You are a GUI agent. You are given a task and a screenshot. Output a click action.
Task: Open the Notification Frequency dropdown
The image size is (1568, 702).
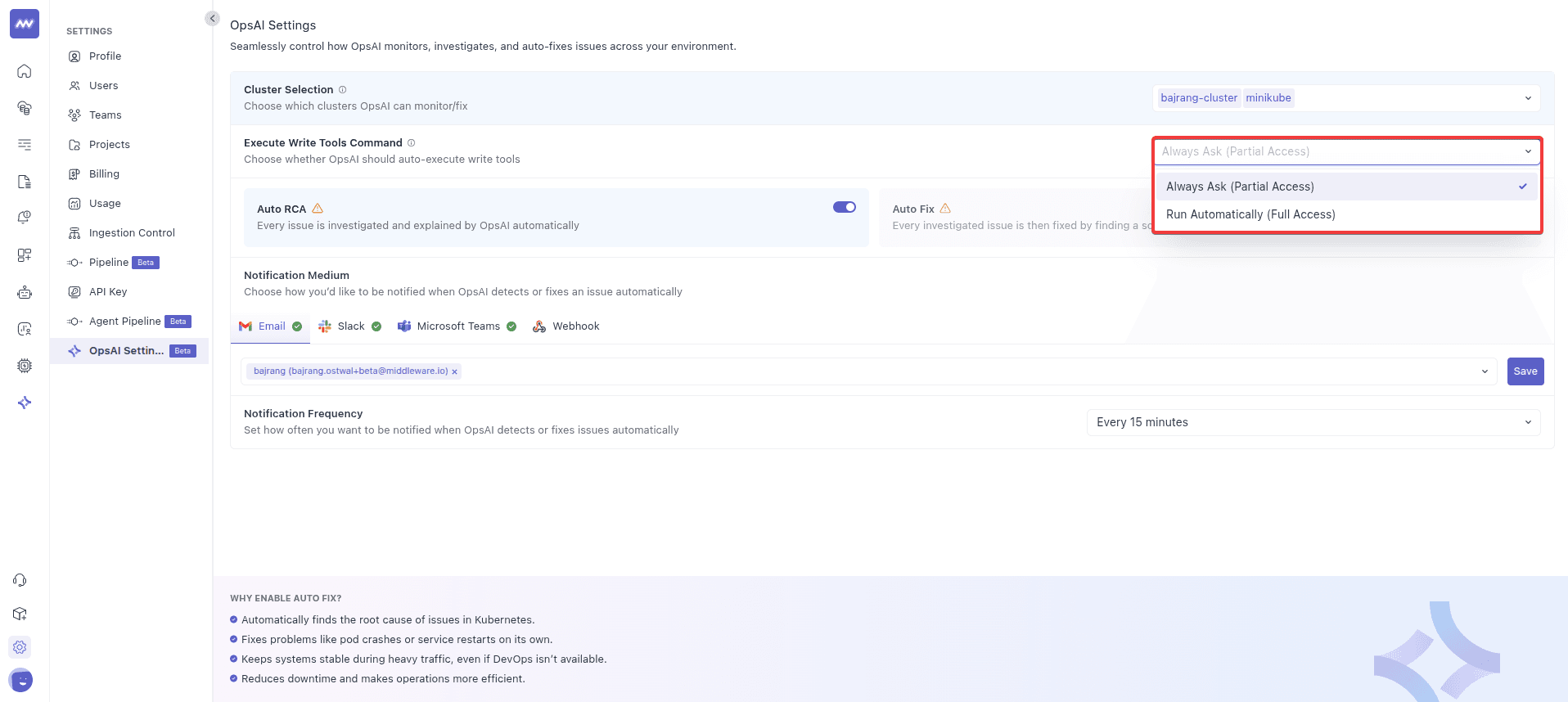[x=1313, y=422]
